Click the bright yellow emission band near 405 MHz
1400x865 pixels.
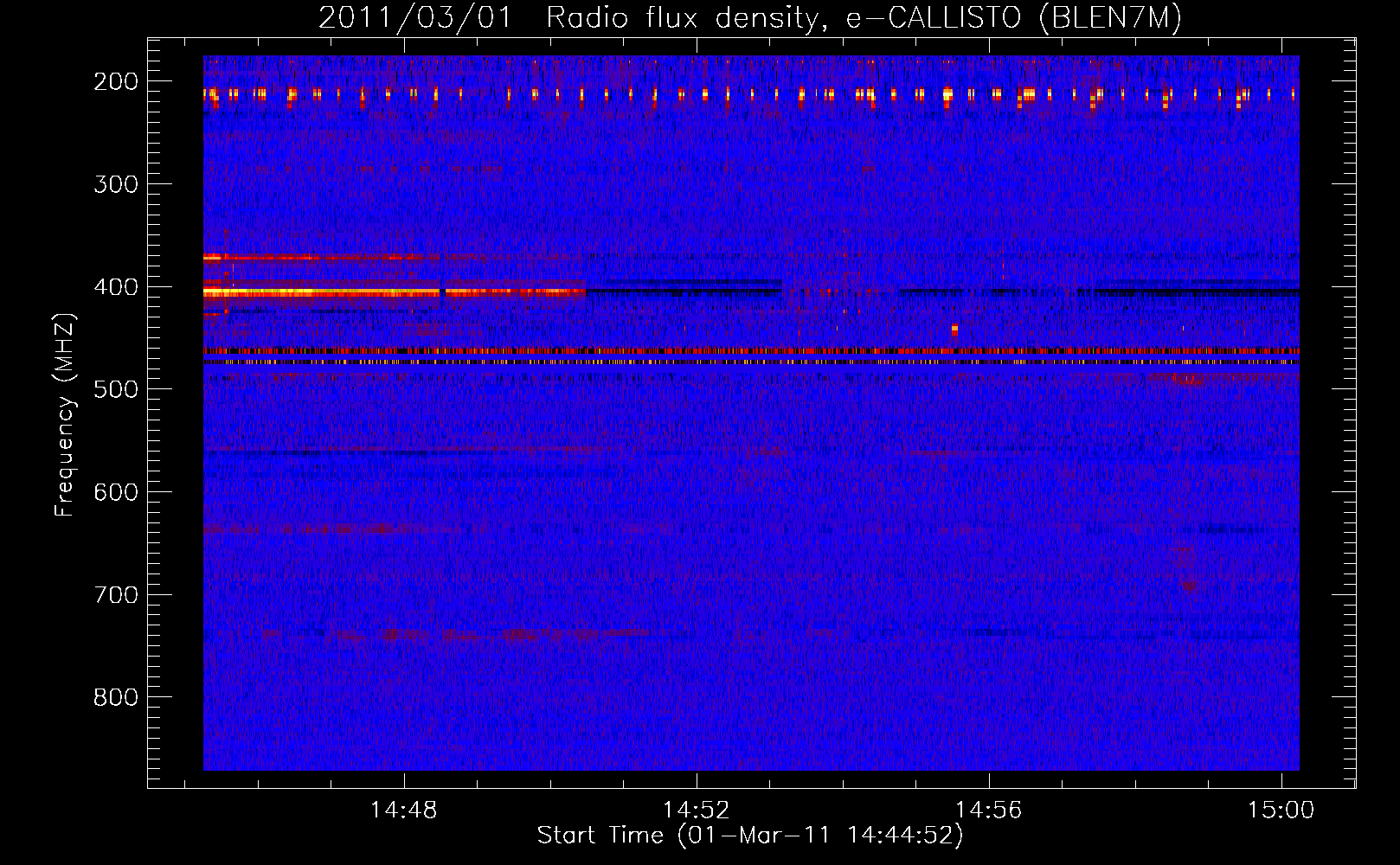pos(395,293)
